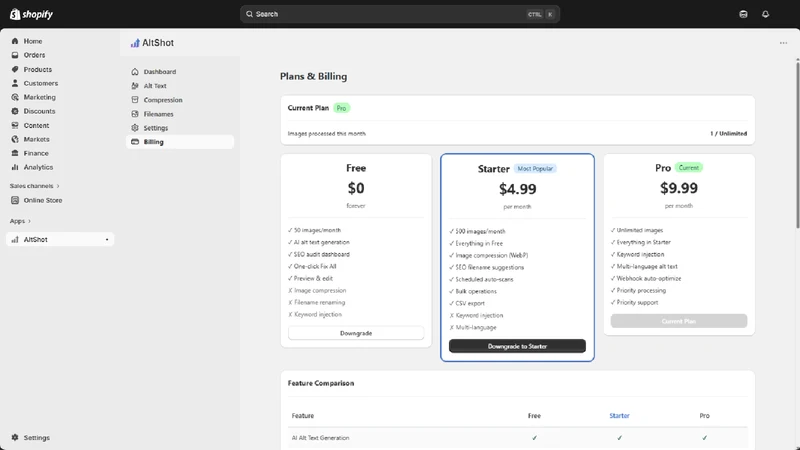The image size is (800, 450).
Task: Click the Content icon
Action: (x=15, y=125)
